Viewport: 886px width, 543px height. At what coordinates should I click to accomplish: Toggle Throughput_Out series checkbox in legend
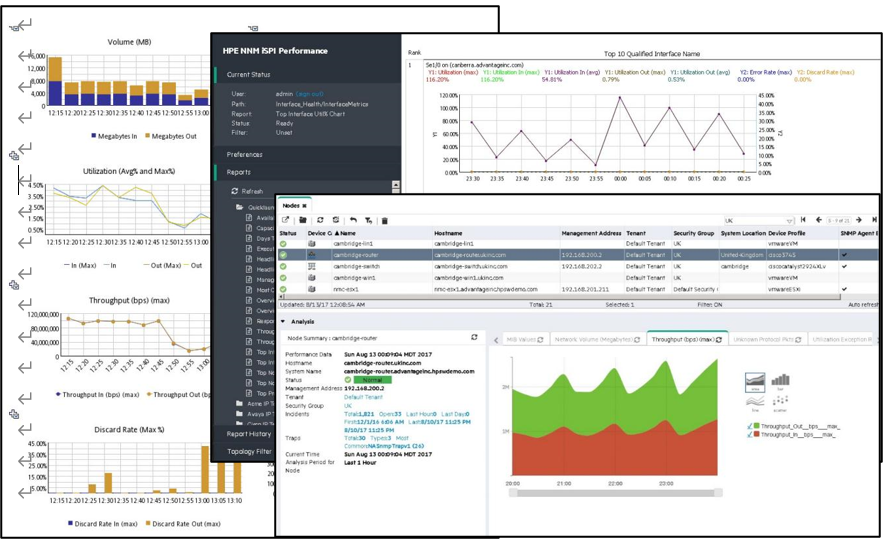click(750, 426)
